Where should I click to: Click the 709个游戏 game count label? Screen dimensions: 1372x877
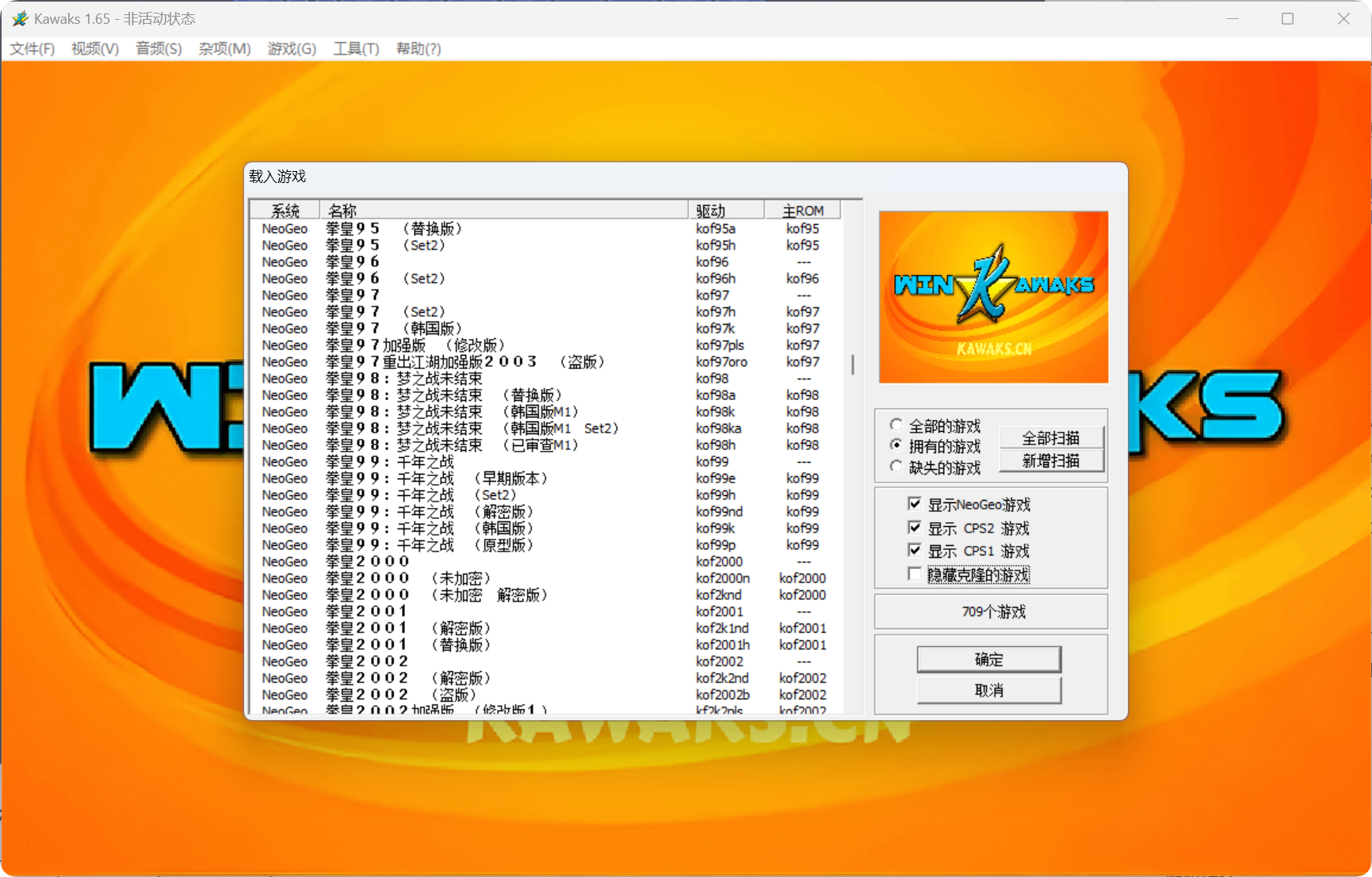pyautogui.click(x=993, y=612)
